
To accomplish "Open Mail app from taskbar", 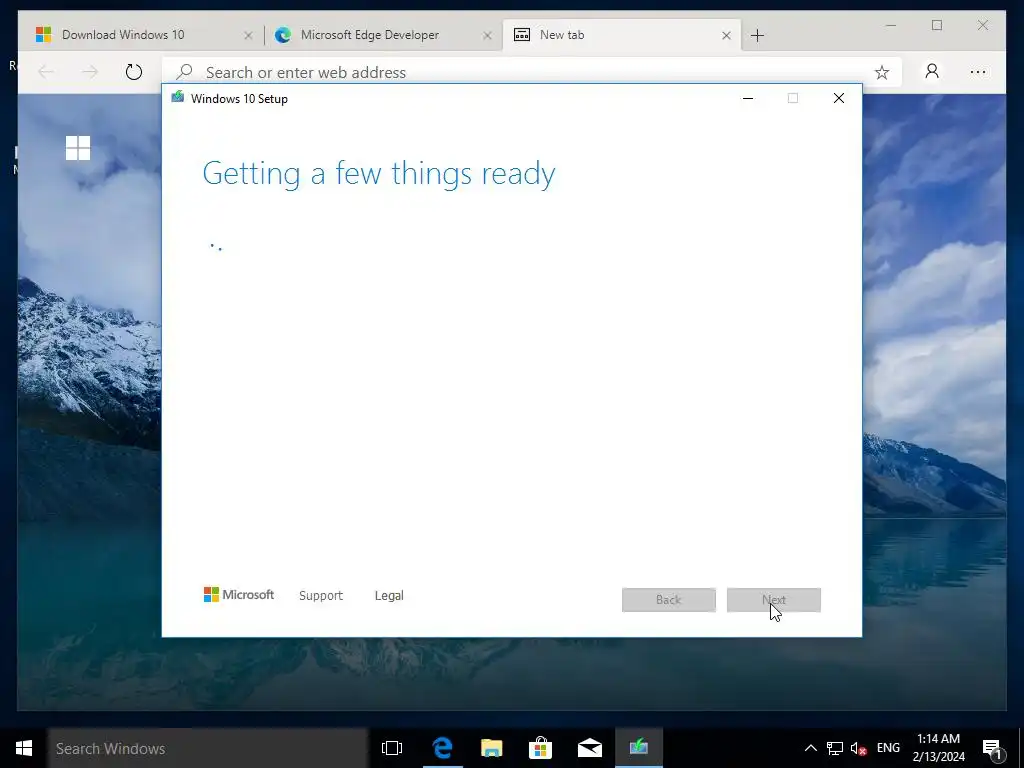I will point(590,748).
